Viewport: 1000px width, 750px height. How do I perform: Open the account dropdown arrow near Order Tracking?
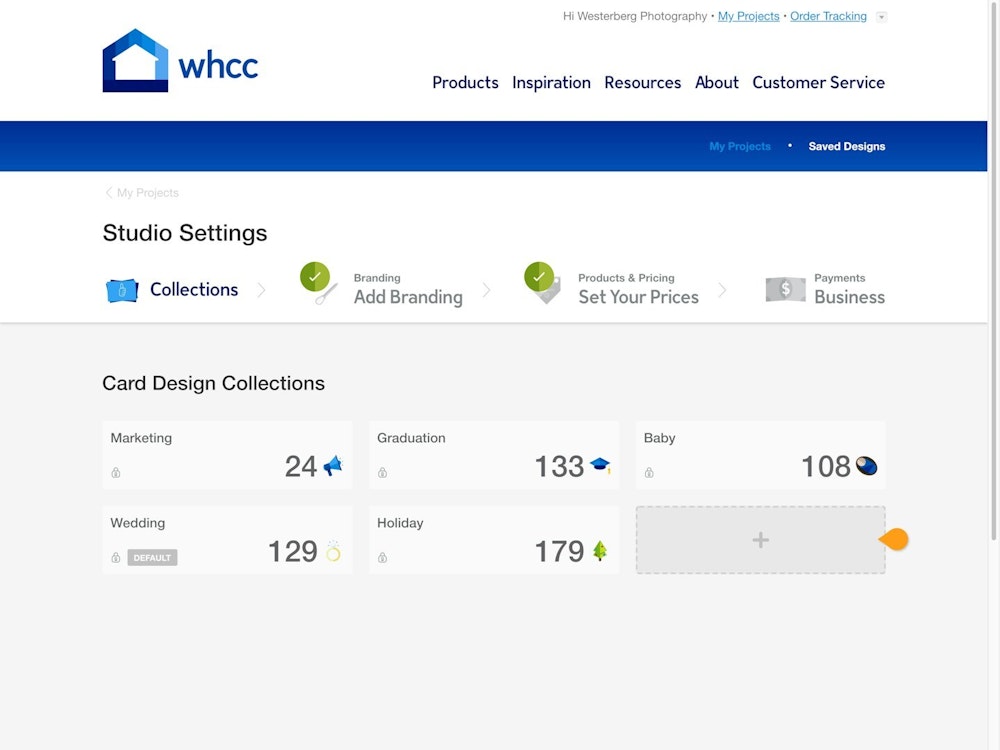click(x=881, y=17)
